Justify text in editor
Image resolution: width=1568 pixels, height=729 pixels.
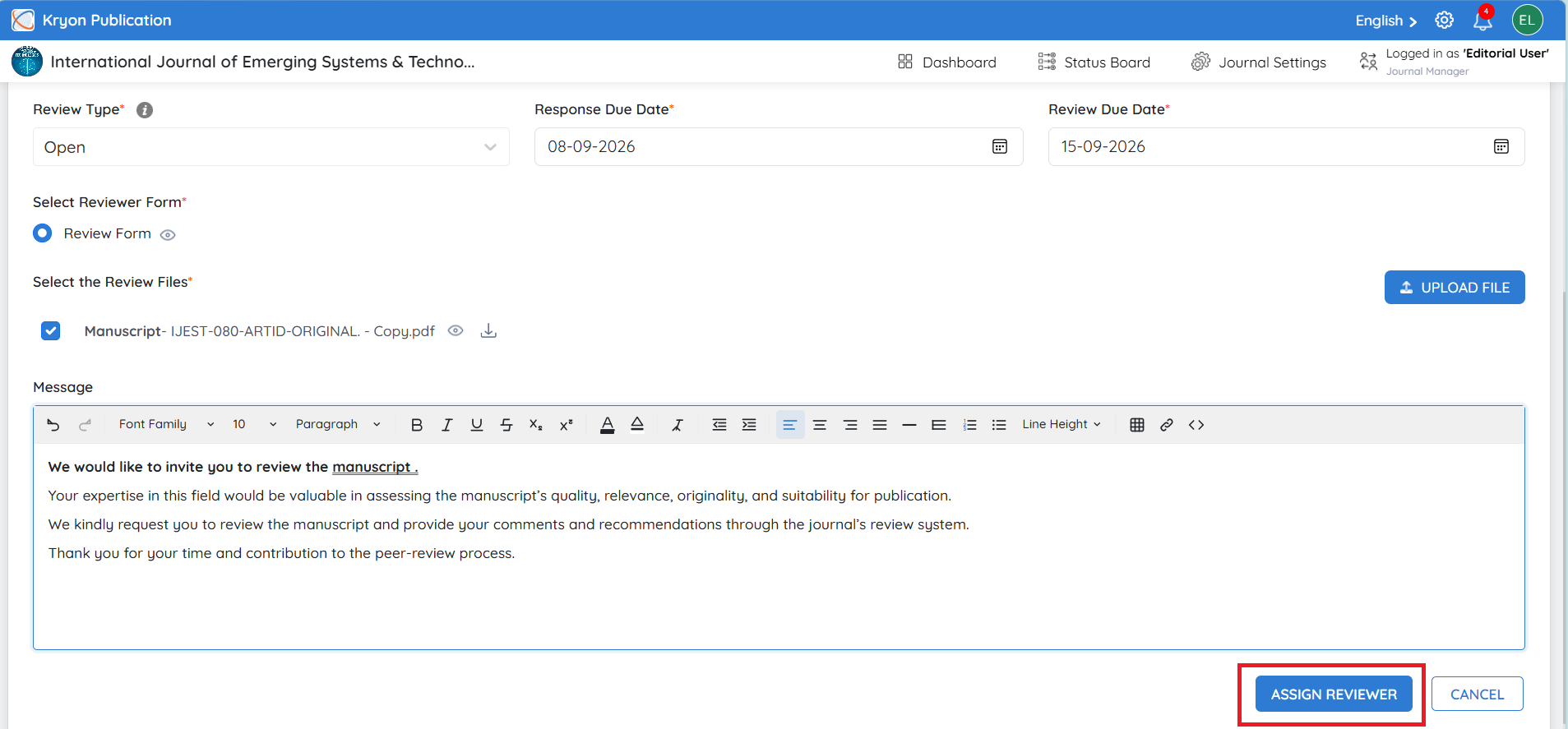coord(880,425)
